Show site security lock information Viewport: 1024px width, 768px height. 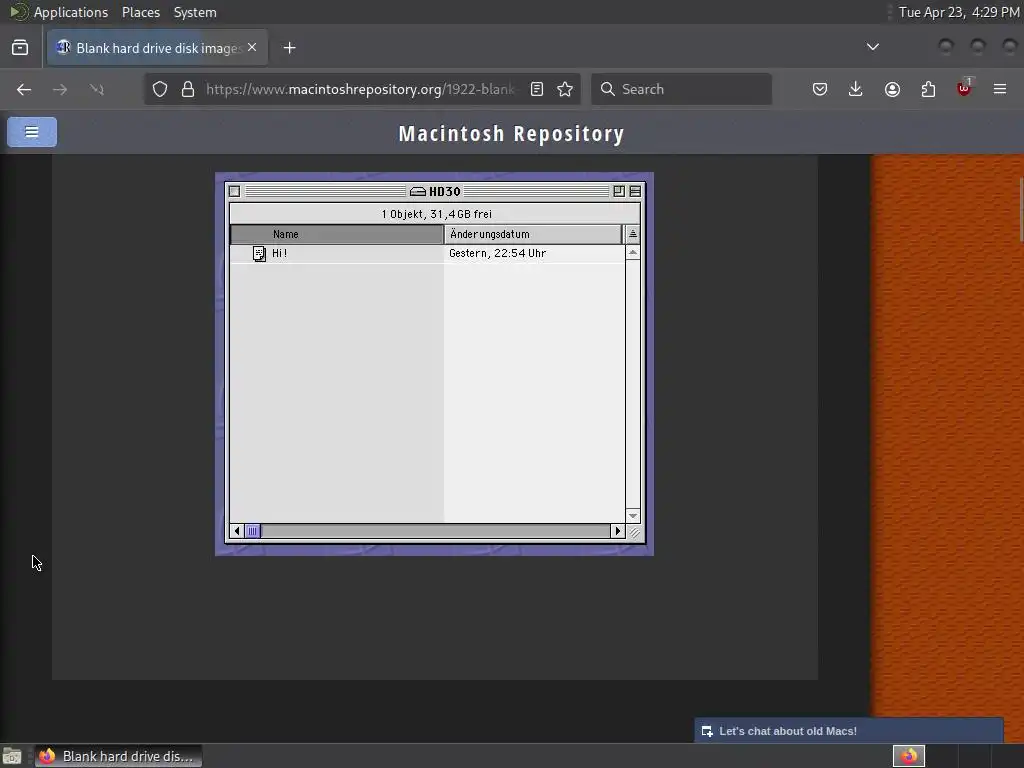tap(188, 89)
